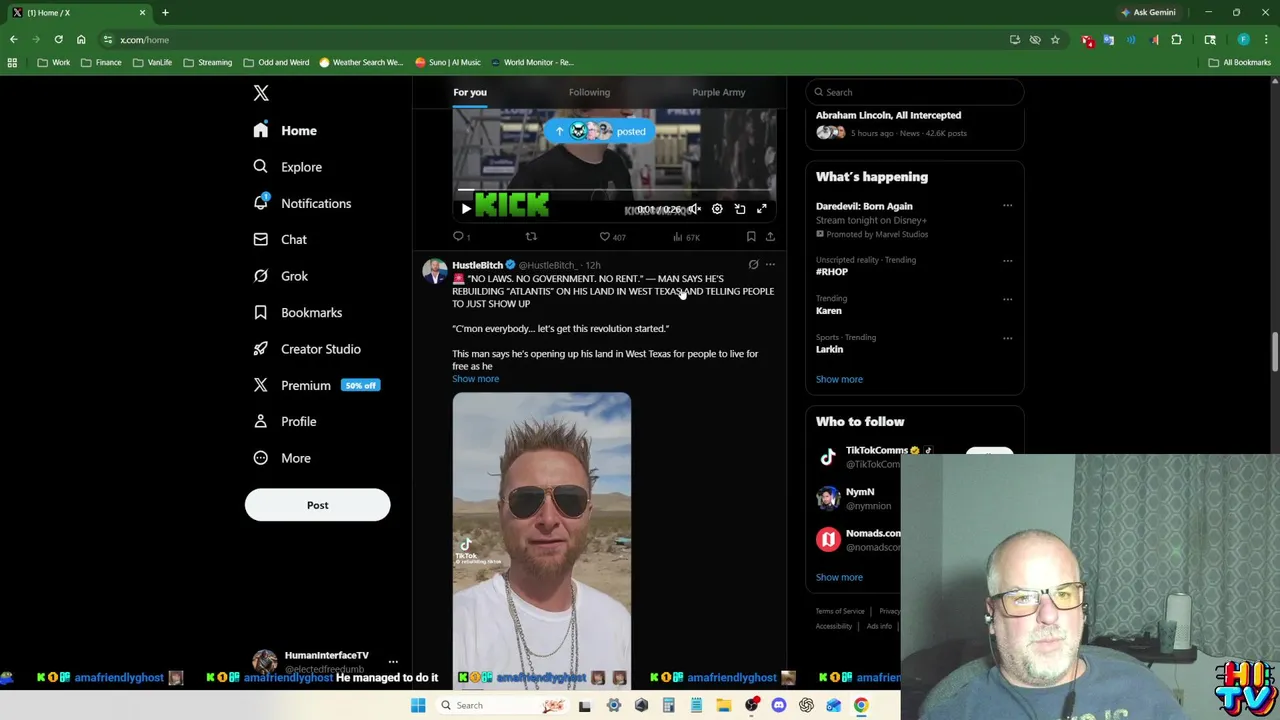Seek along the video progress bar
This screenshot has width=1280, height=720.
[x=615, y=189]
